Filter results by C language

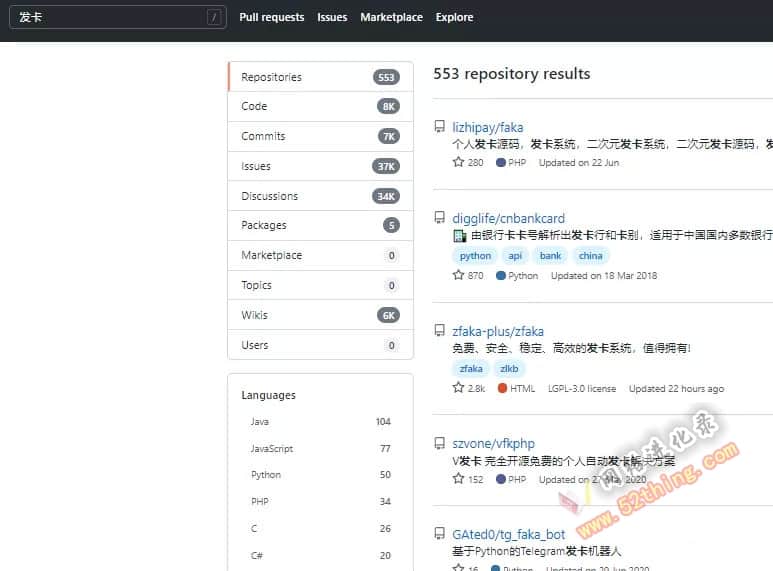pyautogui.click(x=320, y=529)
